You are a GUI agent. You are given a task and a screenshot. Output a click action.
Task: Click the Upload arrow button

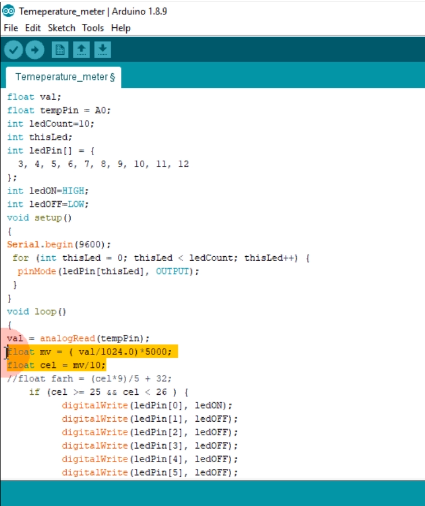pyautogui.click(x=35, y=50)
